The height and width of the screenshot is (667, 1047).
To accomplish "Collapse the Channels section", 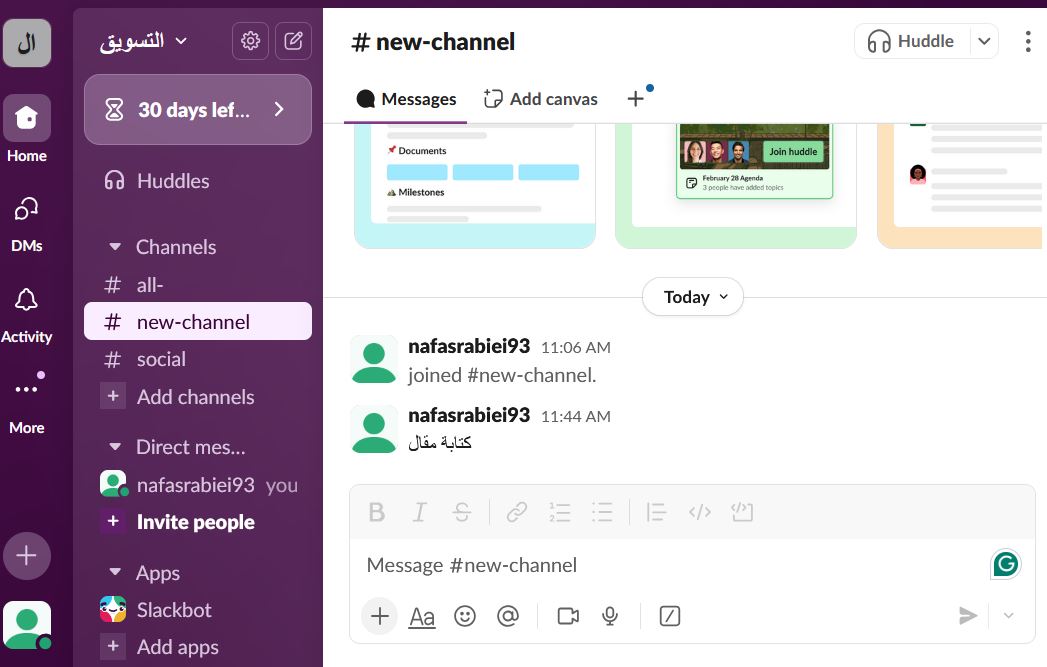I will tap(115, 247).
